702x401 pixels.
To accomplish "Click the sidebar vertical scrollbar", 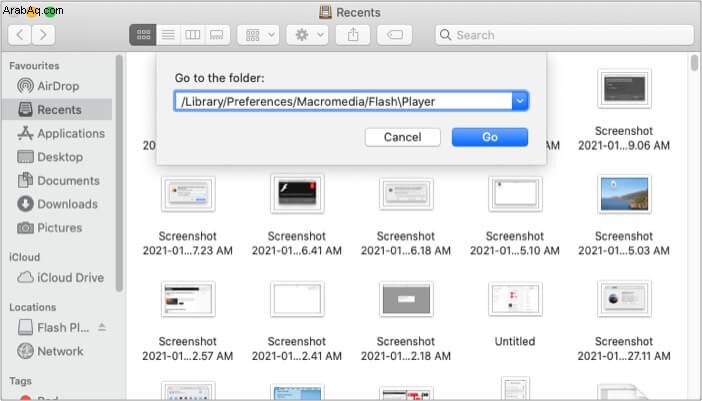I will tap(120, 174).
